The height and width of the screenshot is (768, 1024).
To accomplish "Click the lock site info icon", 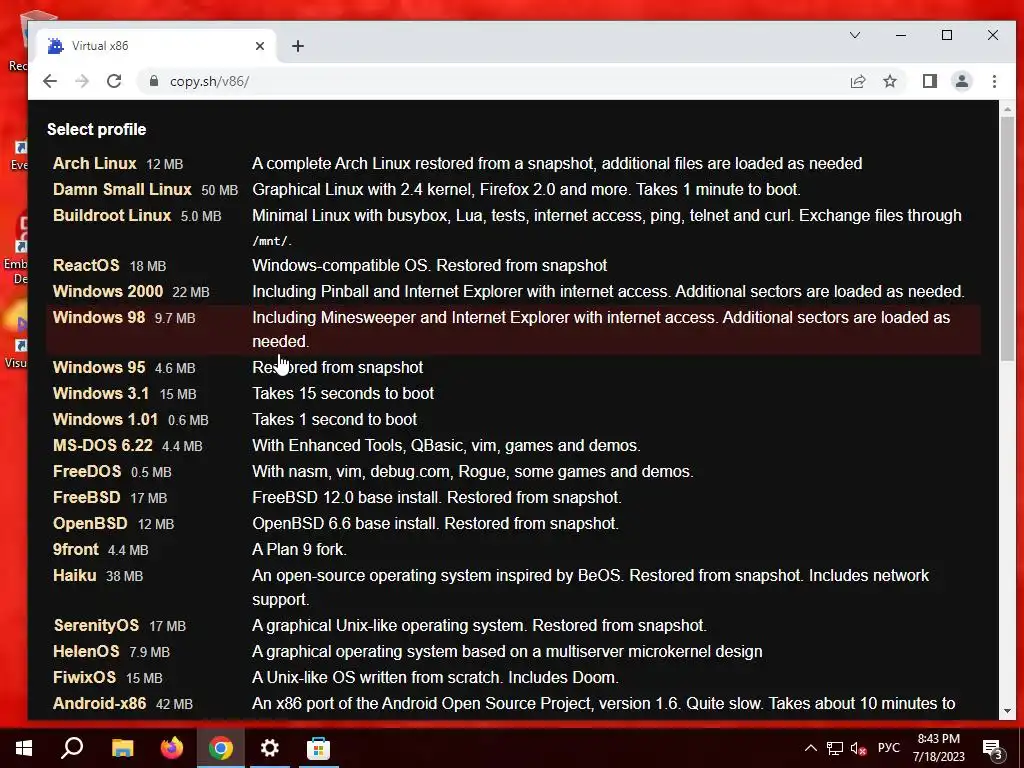I will pos(154,81).
